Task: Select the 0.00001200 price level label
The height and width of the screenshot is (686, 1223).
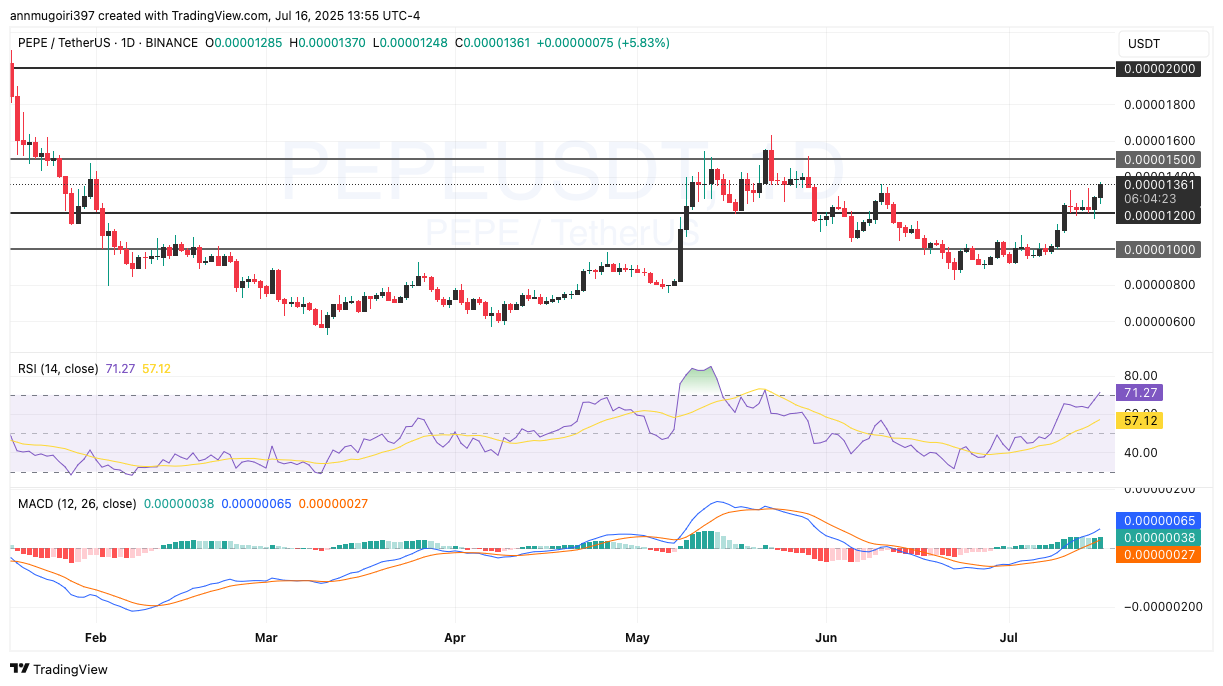Action: 1159,215
